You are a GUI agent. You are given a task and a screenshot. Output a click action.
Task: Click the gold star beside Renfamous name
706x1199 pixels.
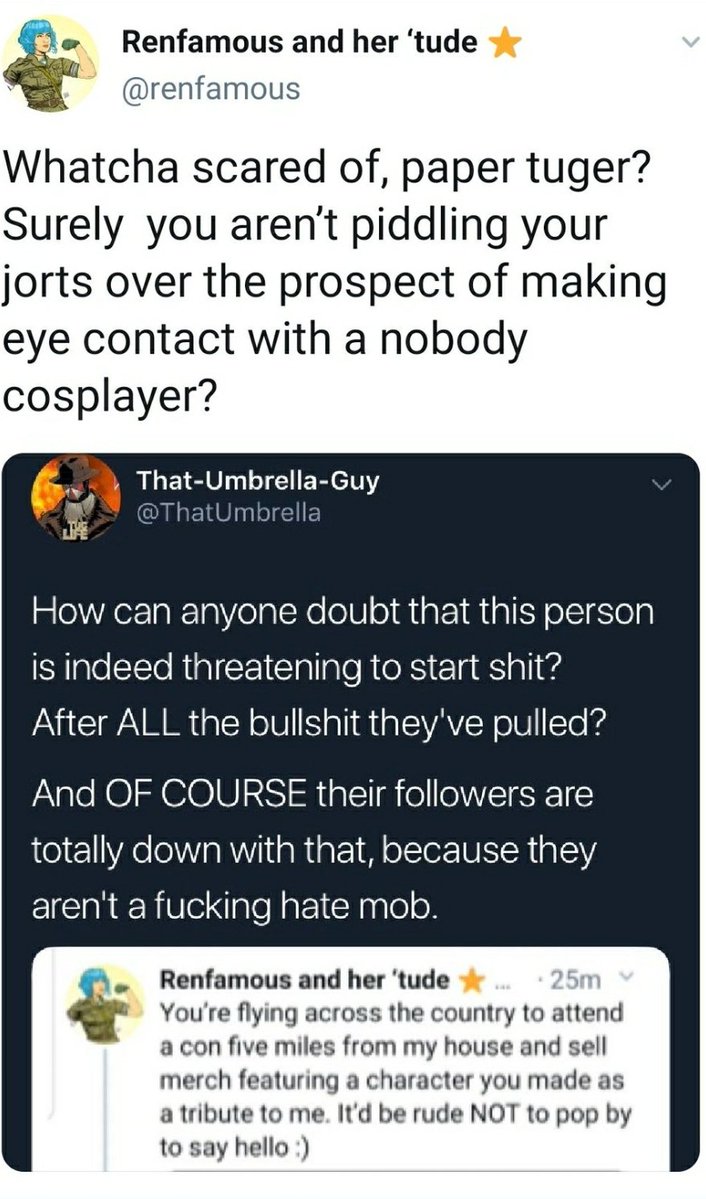point(505,44)
